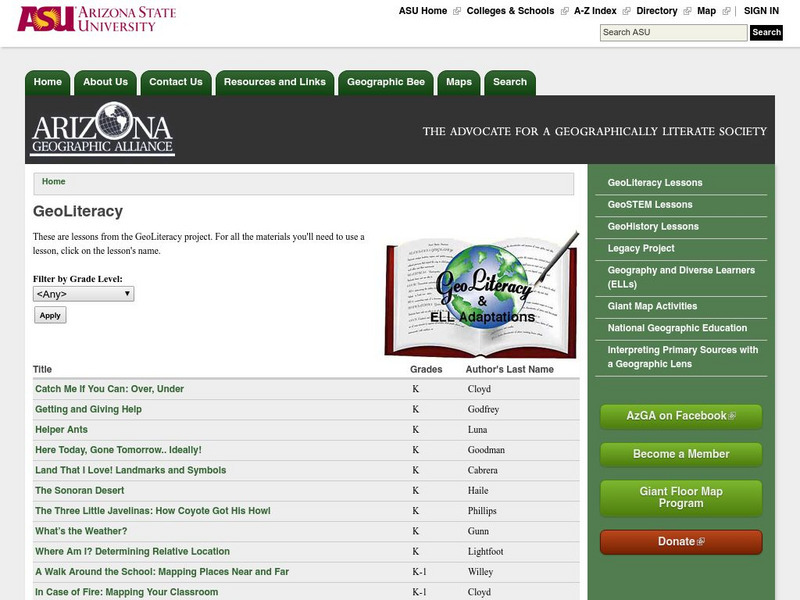The image size is (800, 600).
Task: Open the Filter by Grade Level dropdown
Action: (x=84, y=294)
